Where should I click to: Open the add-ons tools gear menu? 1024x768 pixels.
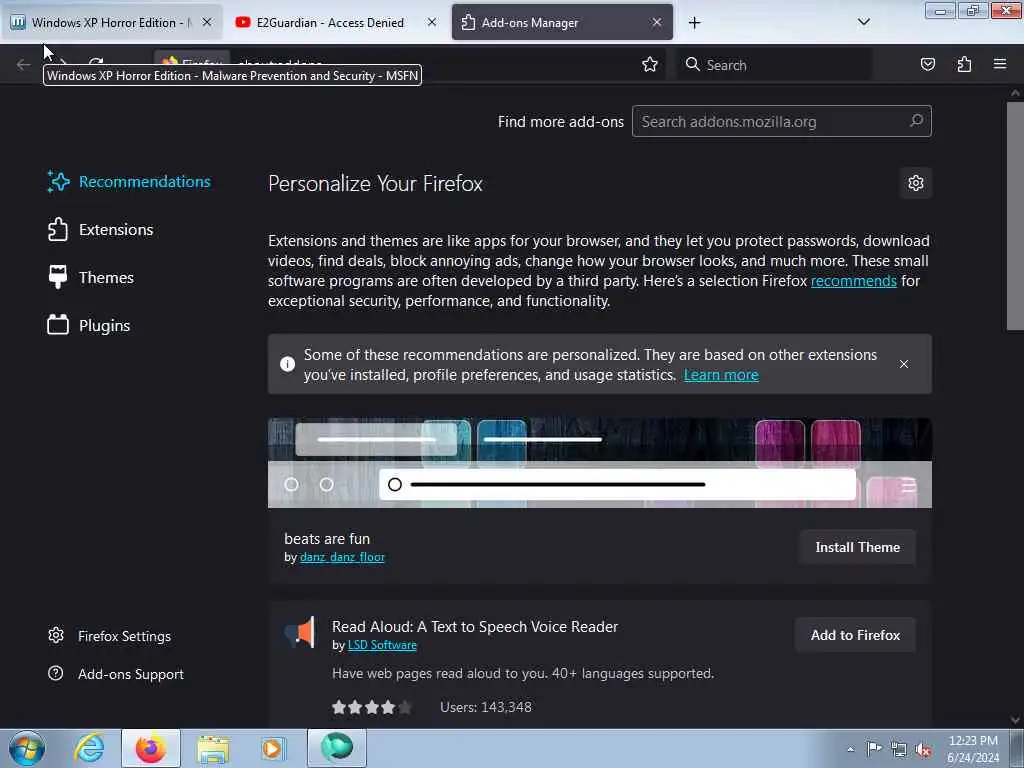click(916, 183)
